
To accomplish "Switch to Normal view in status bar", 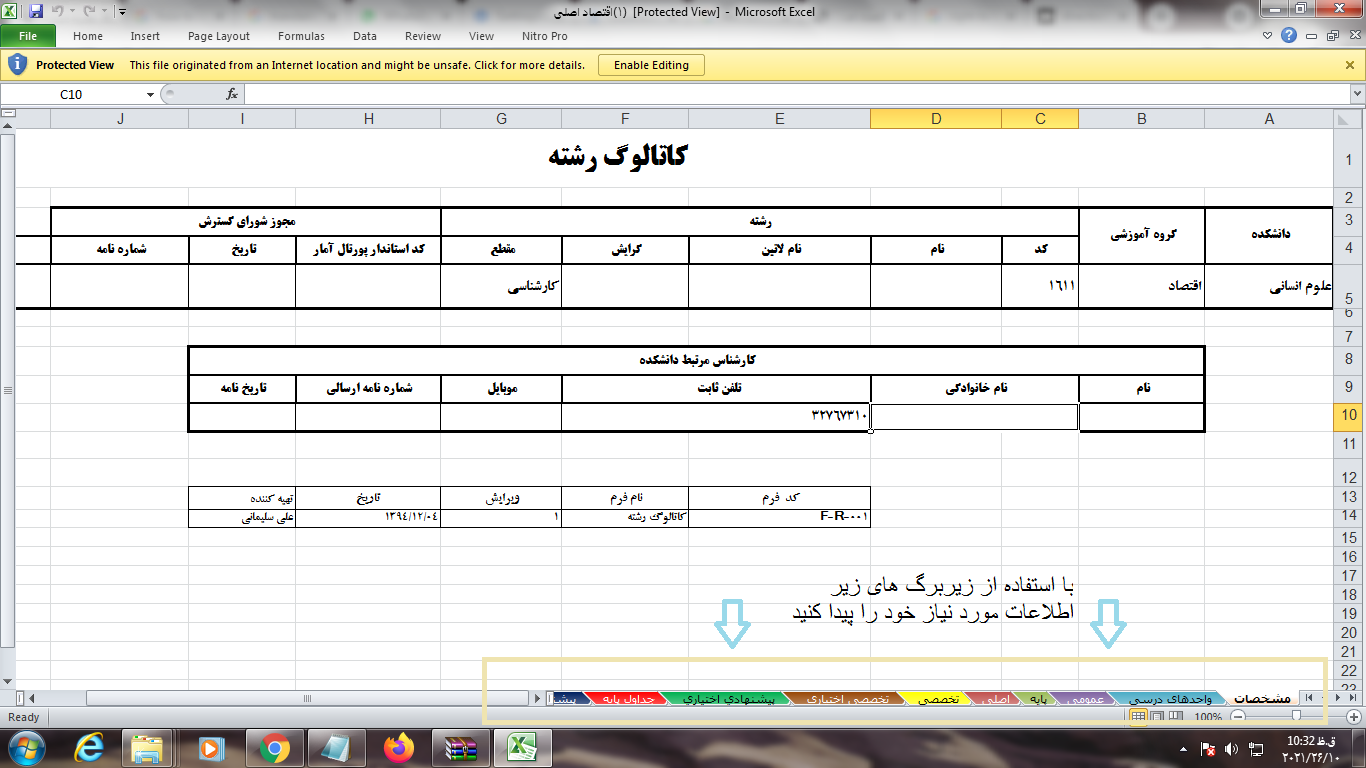I will point(1138,717).
